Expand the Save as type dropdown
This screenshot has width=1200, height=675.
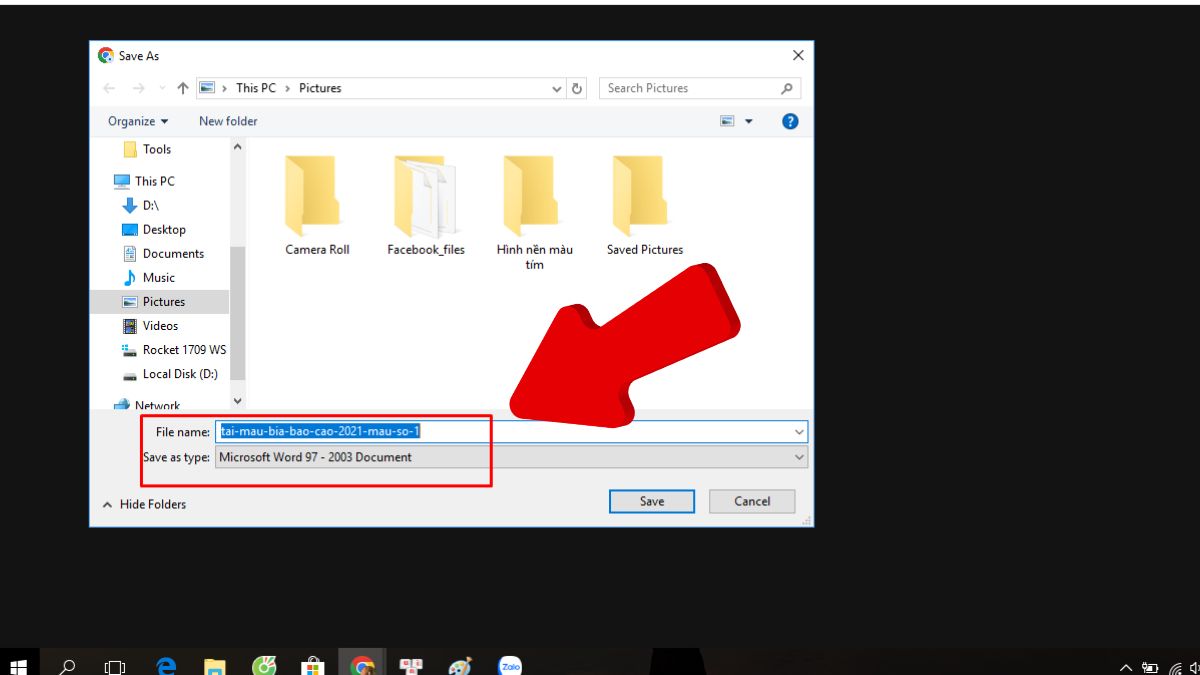coord(799,457)
